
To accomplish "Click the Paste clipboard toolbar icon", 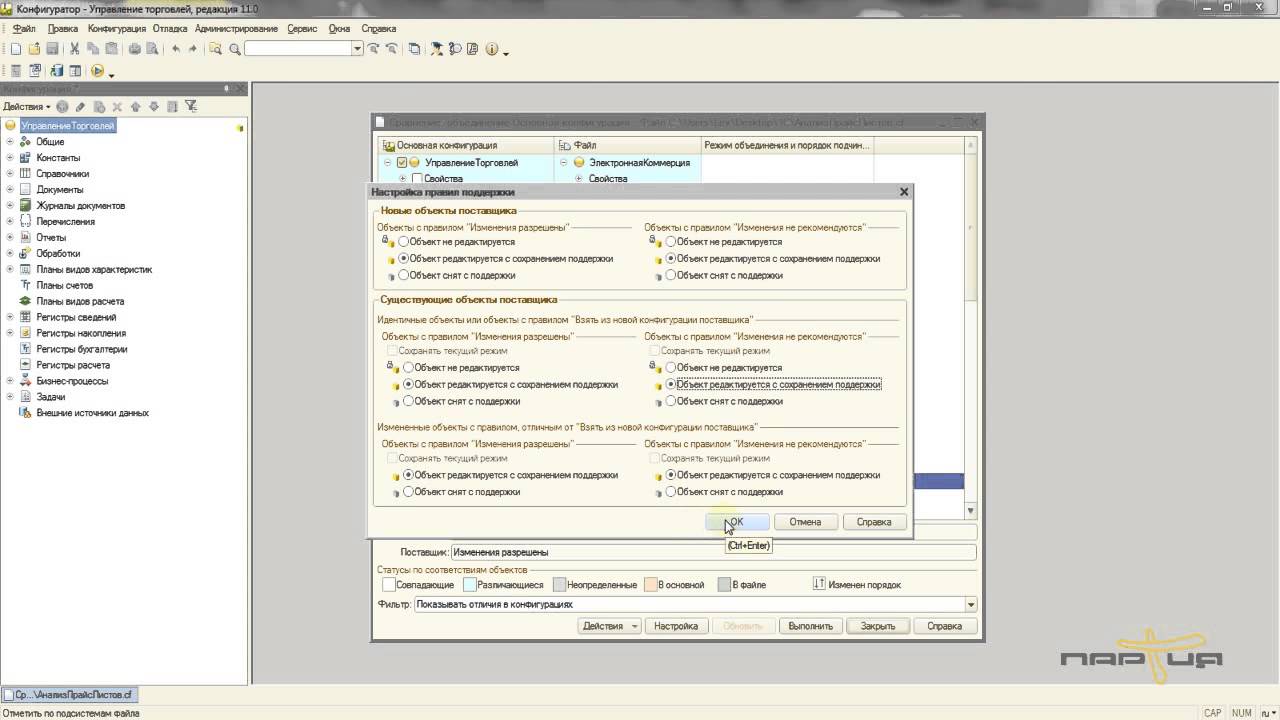I will coord(111,48).
